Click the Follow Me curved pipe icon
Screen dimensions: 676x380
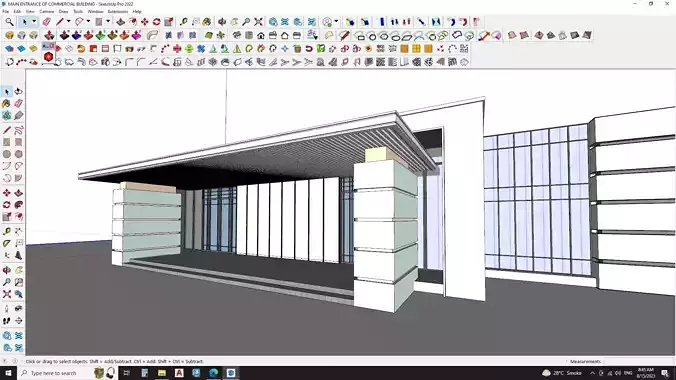(152, 35)
